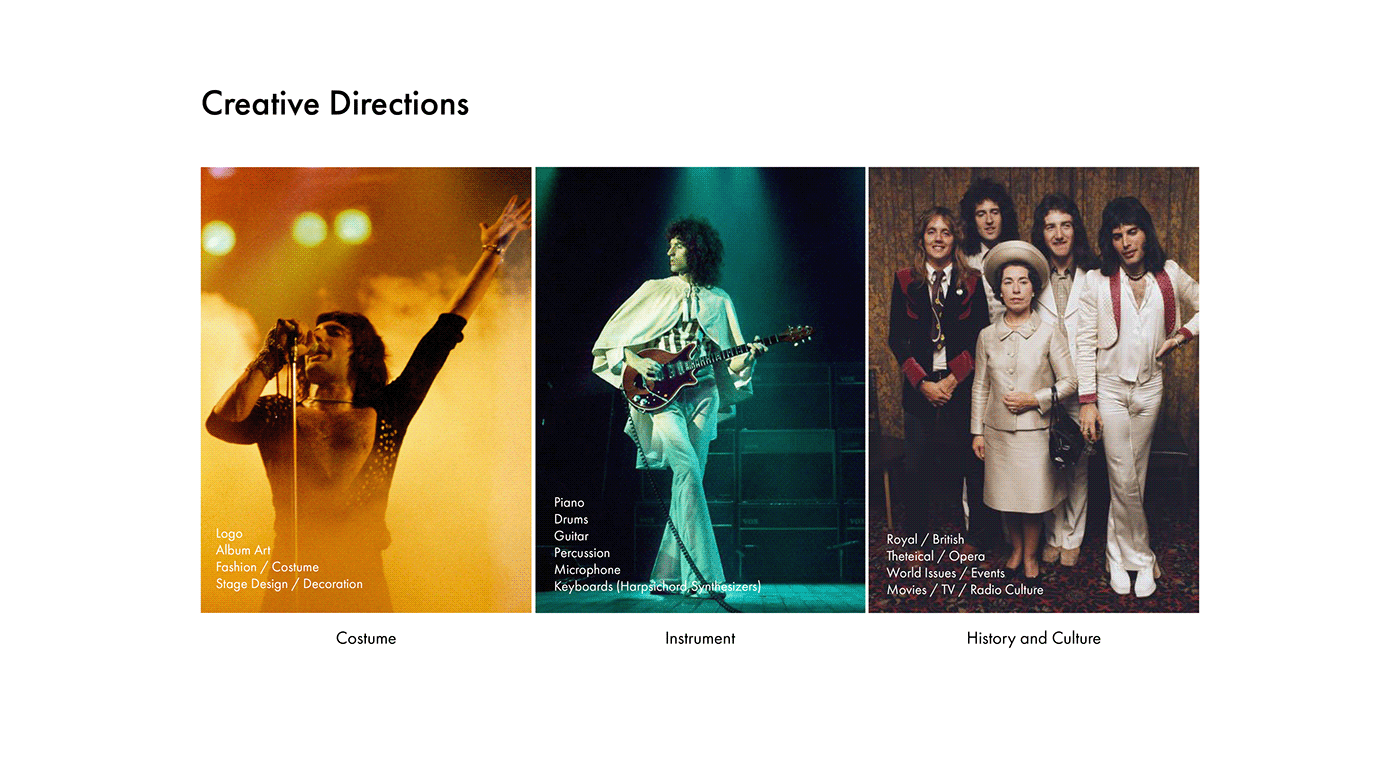Select Keyboards (Harpsichord, Synthesizers) text
The image size is (1400, 768).
[x=657, y=587]
